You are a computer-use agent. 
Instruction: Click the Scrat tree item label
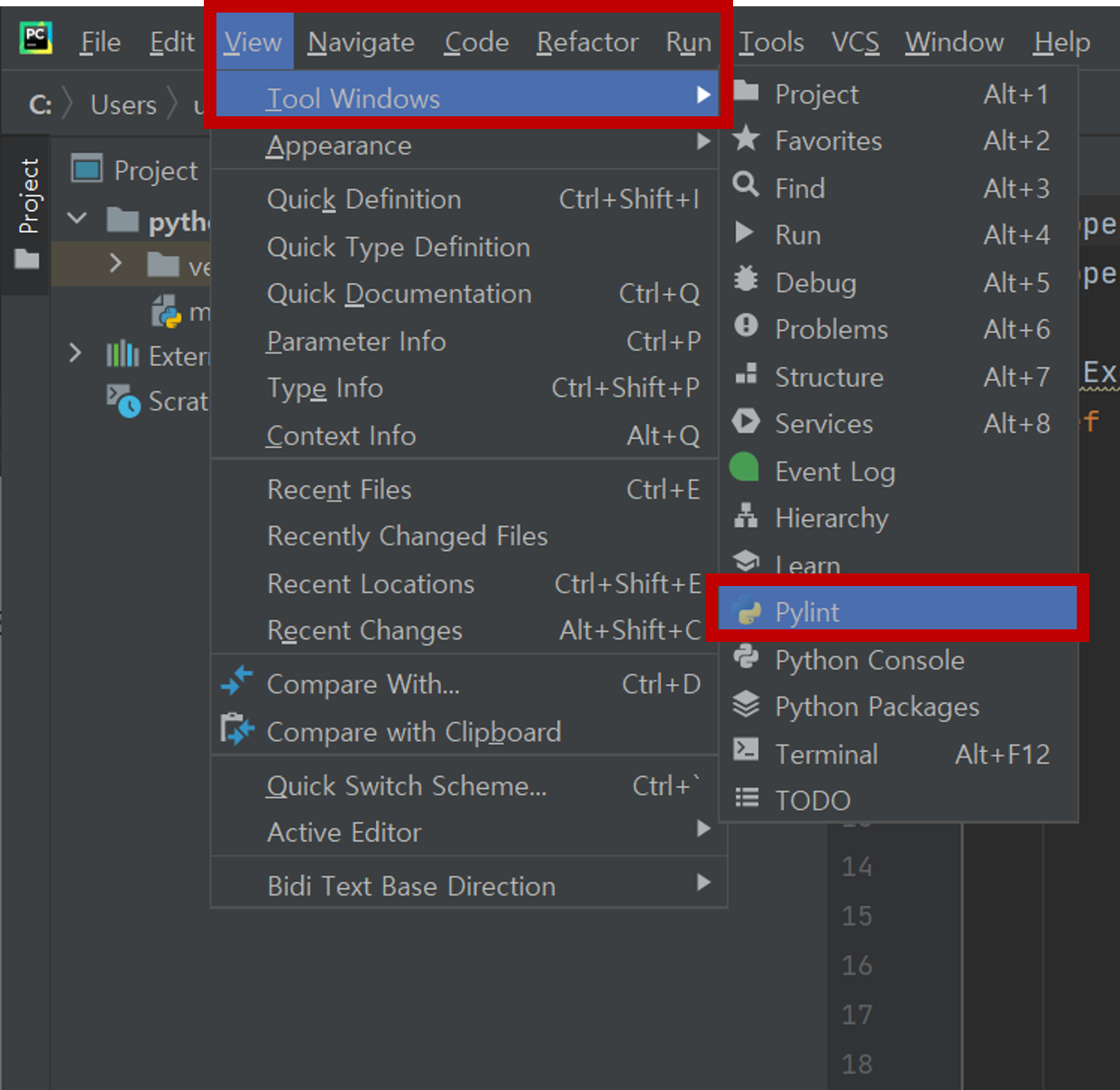pyautogui.click(x=179, y=400)
